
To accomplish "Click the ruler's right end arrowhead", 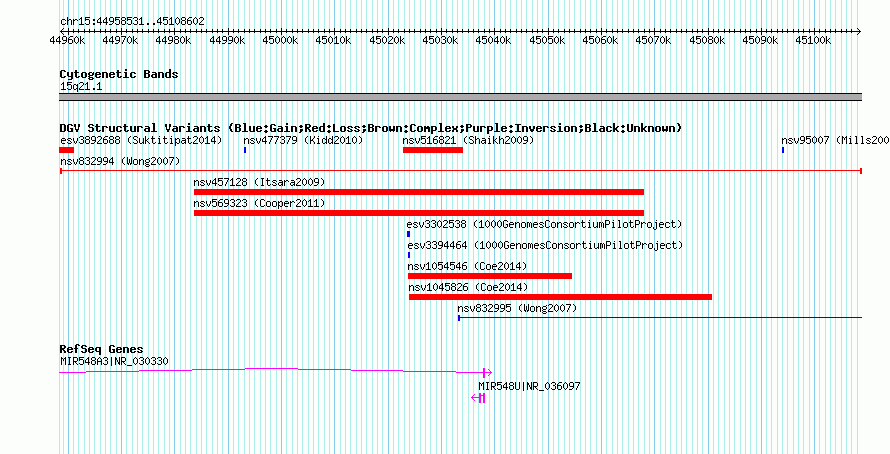I will click(x=859, y=32).
